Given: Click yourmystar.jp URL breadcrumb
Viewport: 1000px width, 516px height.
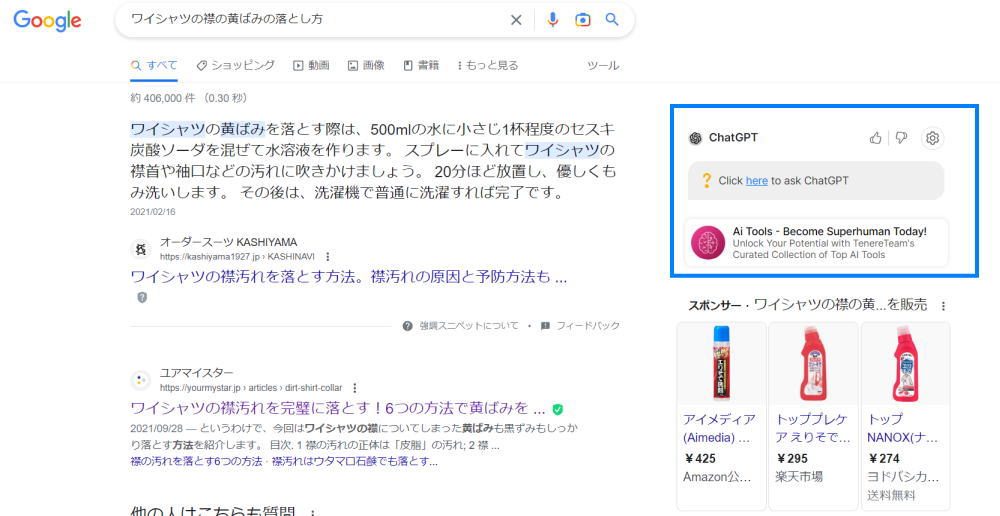Looking at the screenshot, I should pyautogui.click(x=251, y=388).
